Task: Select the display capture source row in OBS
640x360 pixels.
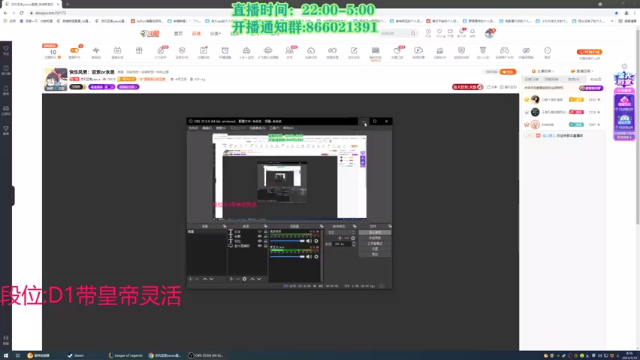Action: pos(248,246)
